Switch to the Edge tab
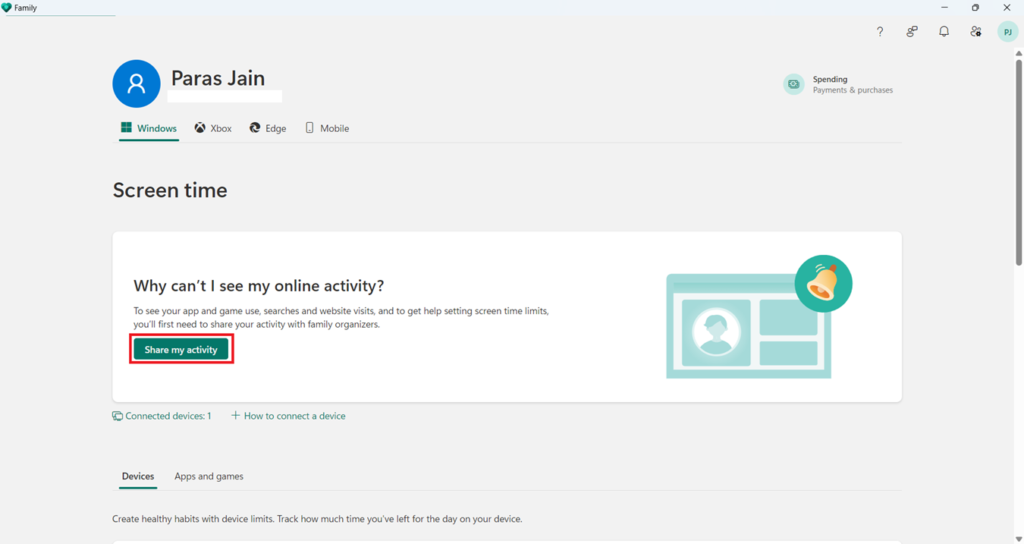The height and width of the screenshot is (544, 1024). click(x=268, y=128)
